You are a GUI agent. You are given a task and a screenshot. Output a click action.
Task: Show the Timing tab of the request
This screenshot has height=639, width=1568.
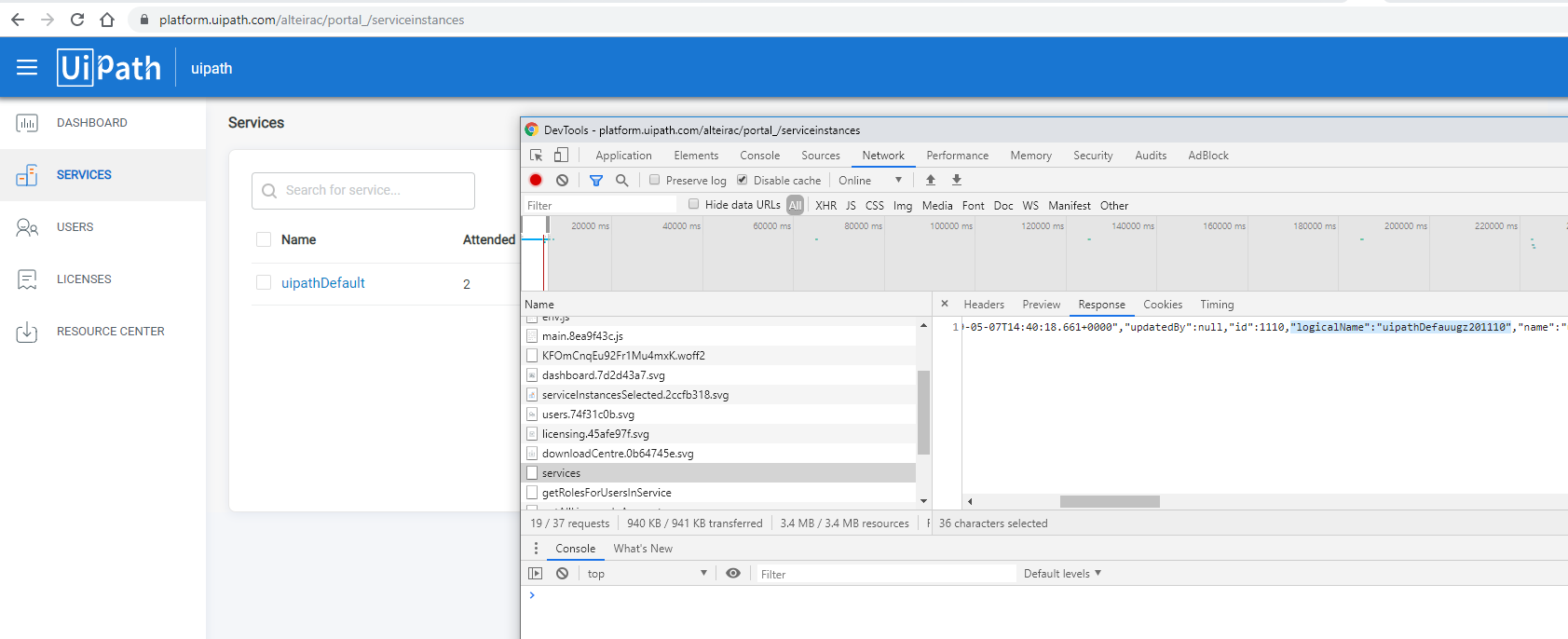coord(1217,305)
